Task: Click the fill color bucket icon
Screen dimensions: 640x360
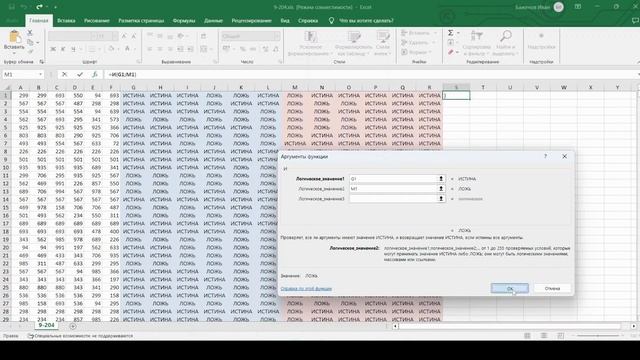Action: [111, 49]
